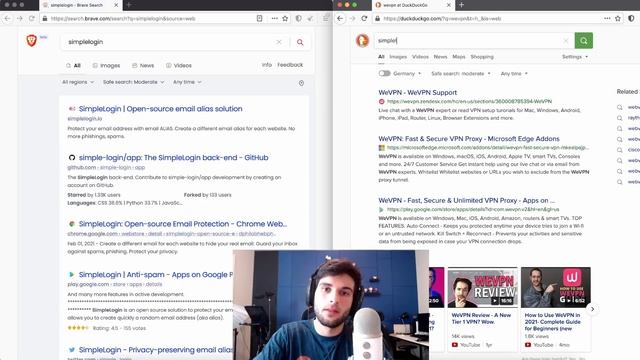Click the Brave Feedback link

290,65
